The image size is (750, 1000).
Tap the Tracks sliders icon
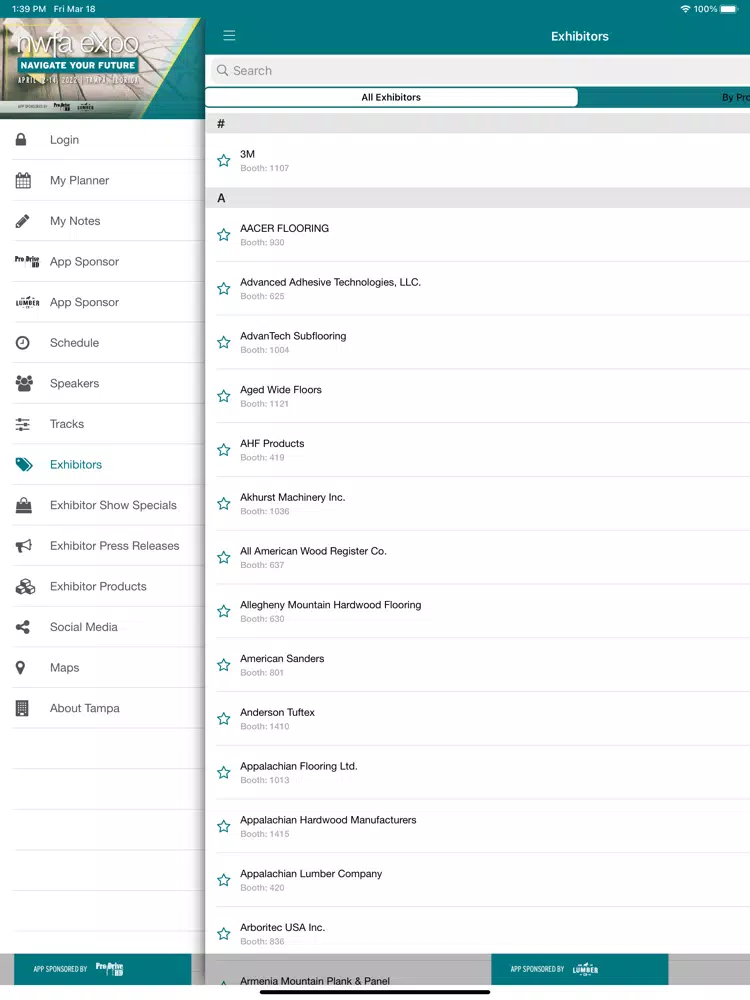(x=22, y=424)
